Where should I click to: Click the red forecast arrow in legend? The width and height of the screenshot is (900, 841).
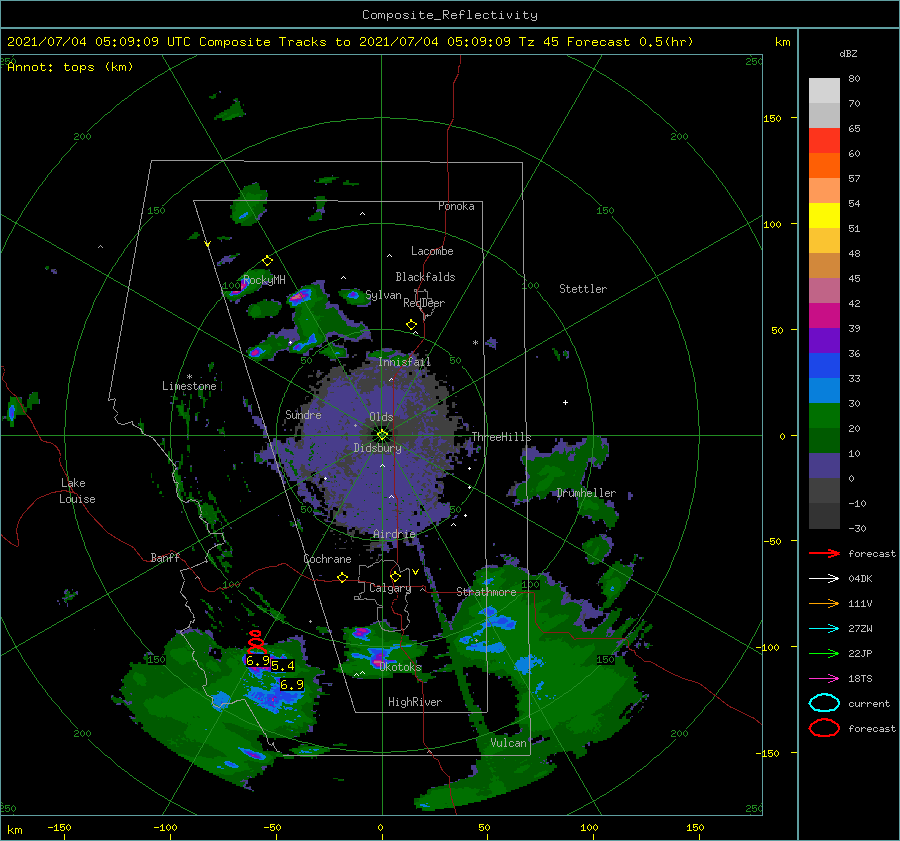824,553
